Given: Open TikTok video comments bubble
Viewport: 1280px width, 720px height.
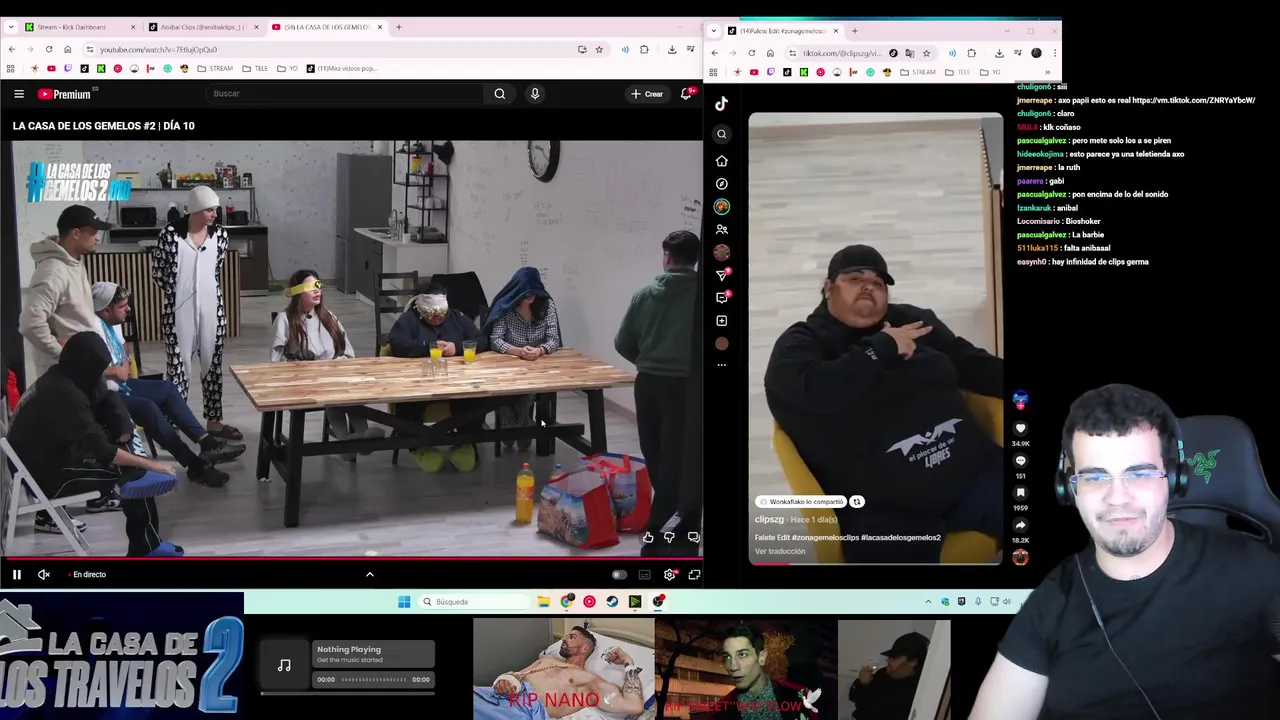Looking at the screenshot, I should (1020, 461).
